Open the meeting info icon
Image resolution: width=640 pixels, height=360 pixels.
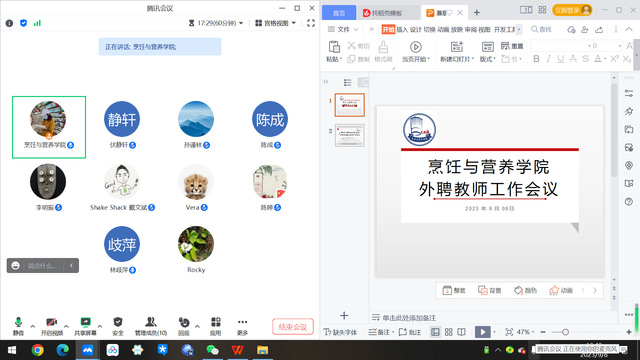[9, 23]
